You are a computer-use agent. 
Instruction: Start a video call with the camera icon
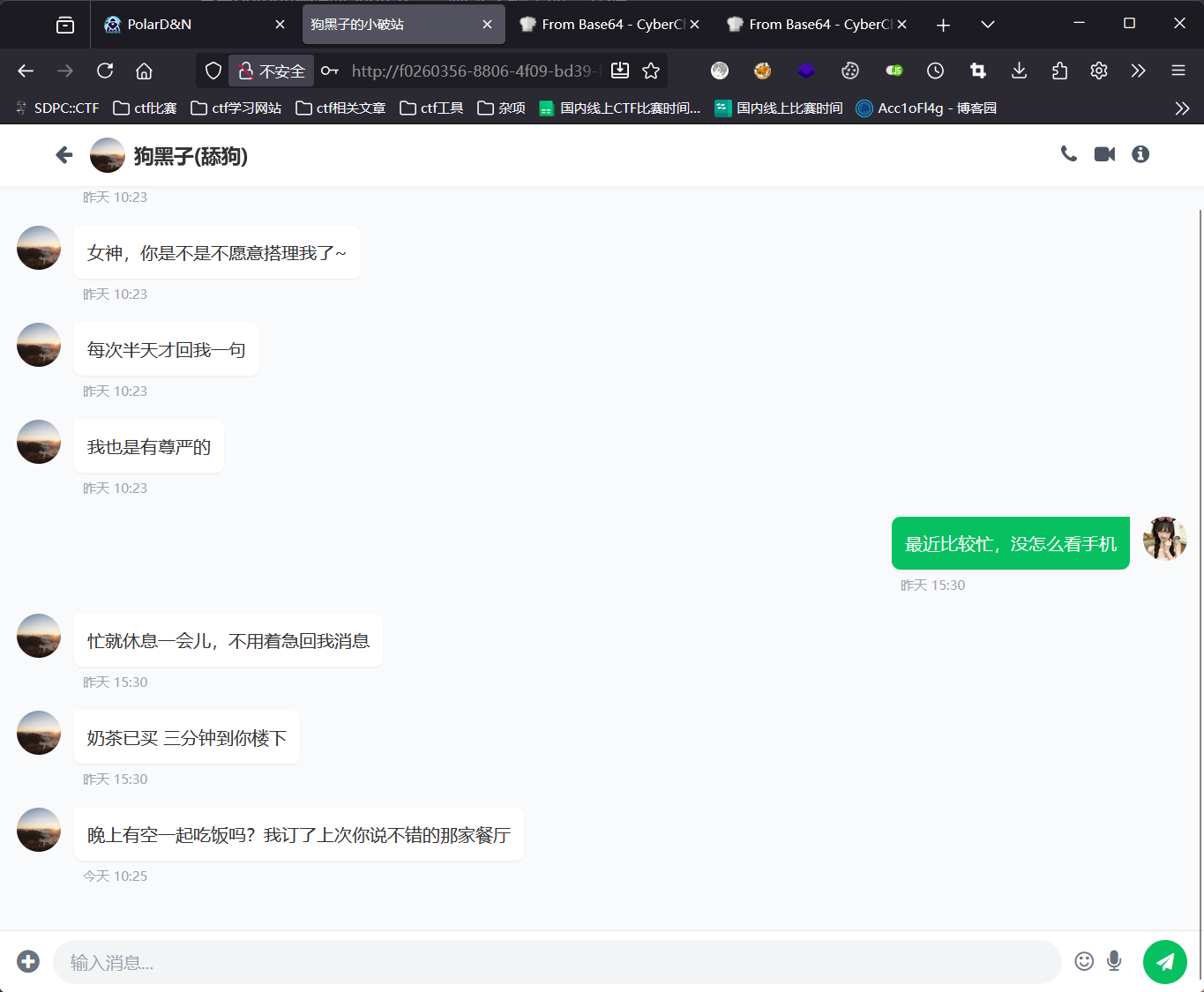click(x=1104, y=154)
